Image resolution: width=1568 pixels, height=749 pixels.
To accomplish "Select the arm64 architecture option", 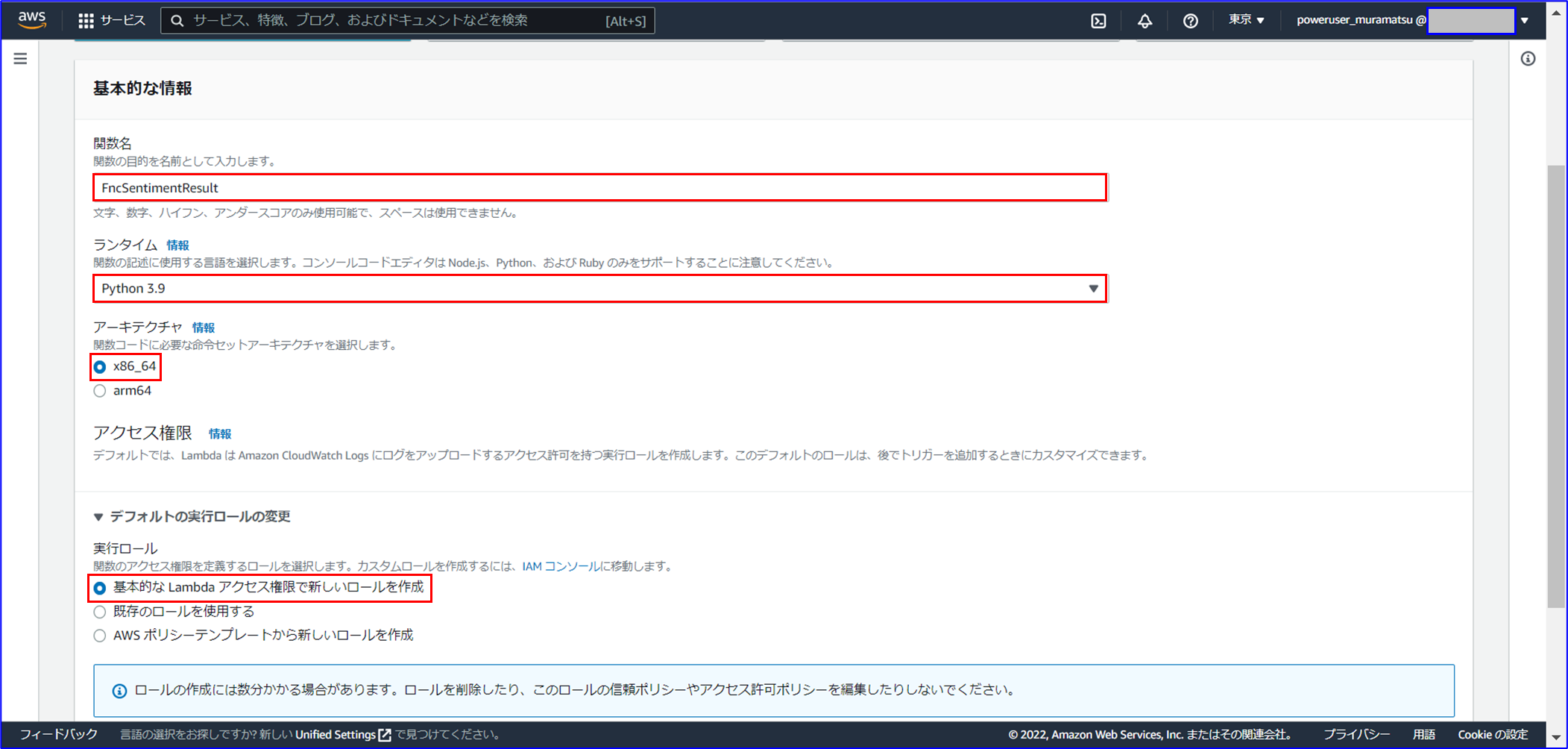I will pos(100,390).
